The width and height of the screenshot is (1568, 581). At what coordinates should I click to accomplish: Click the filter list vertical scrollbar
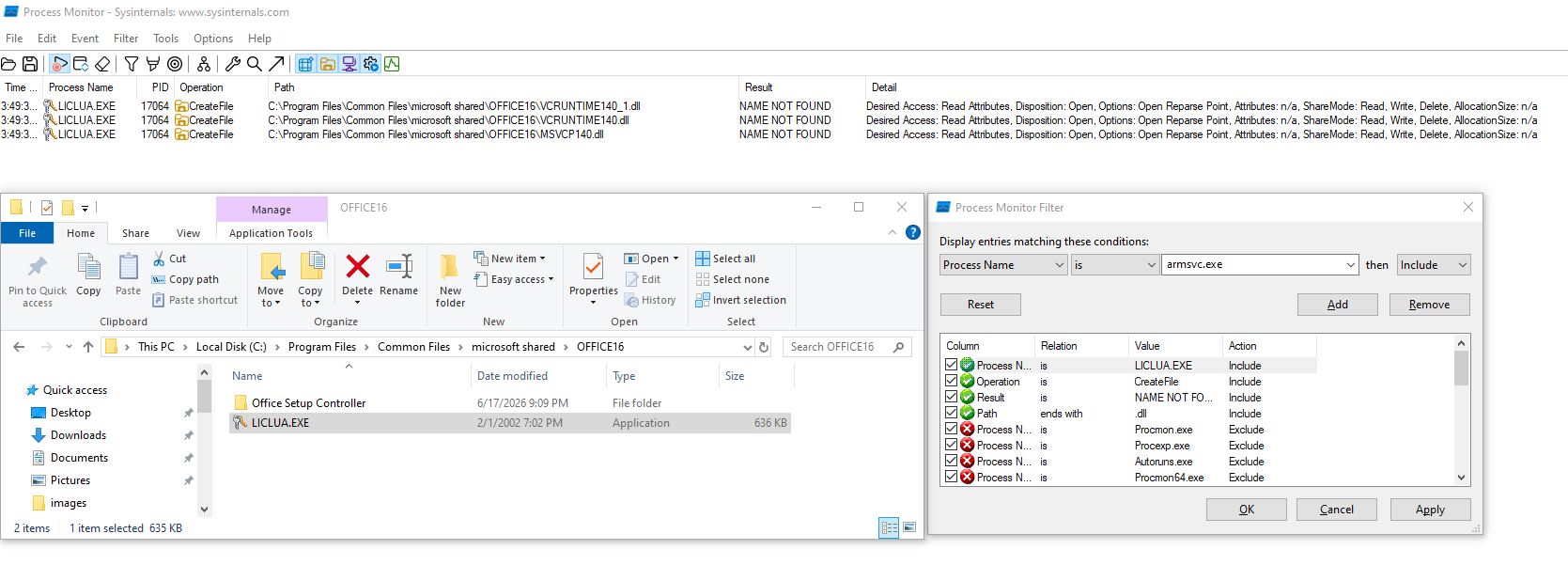(1461, 411)
